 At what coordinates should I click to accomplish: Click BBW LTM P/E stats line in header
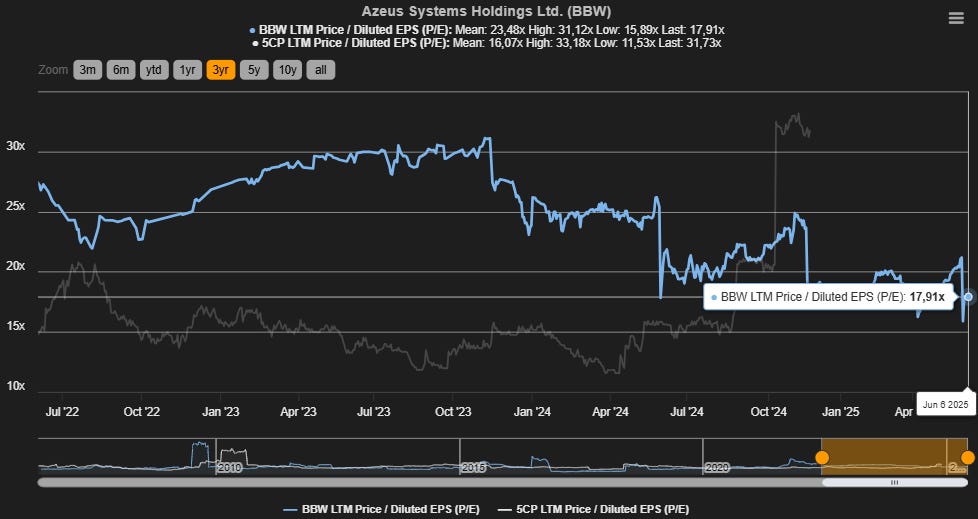(x=487, y=30)
